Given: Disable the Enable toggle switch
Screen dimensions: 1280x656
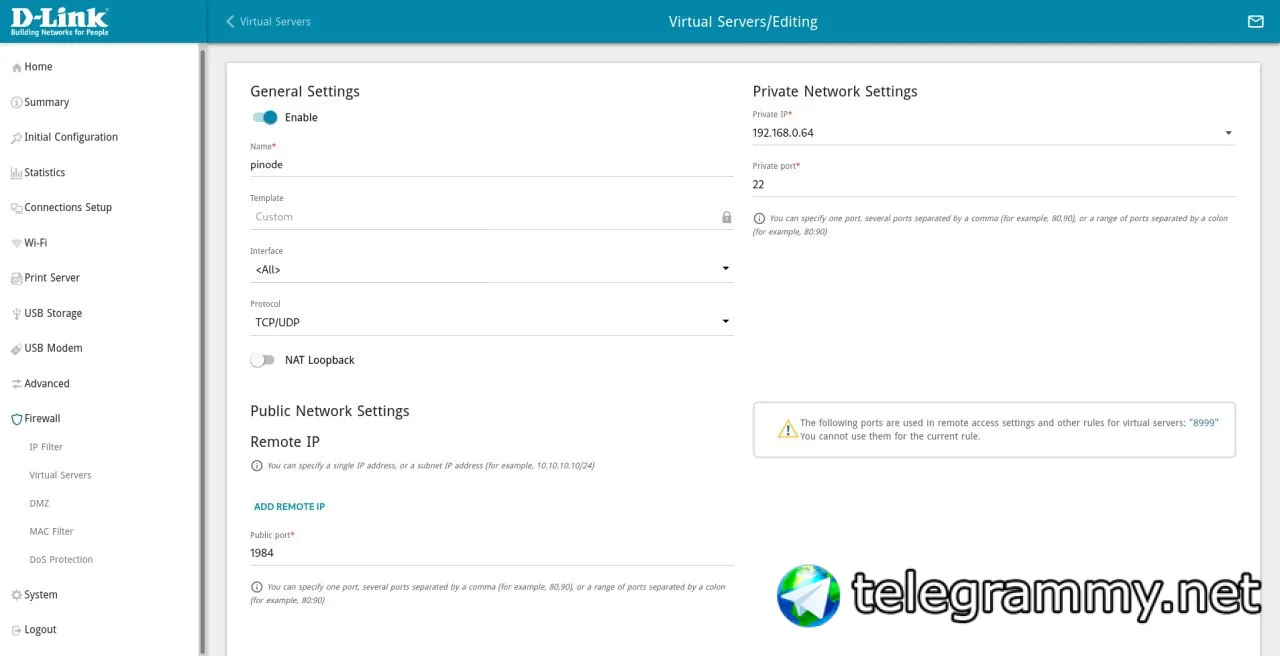Looking at the screenshot, I should 264,117.
